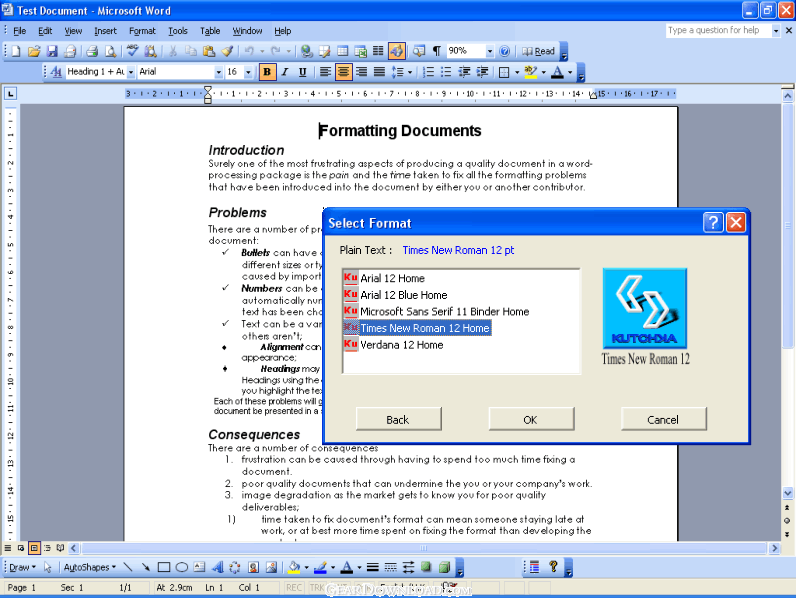The image size is (796, 598).
Task: Select the Rectangle drawing tool
Action: click(x=163, y=567)
